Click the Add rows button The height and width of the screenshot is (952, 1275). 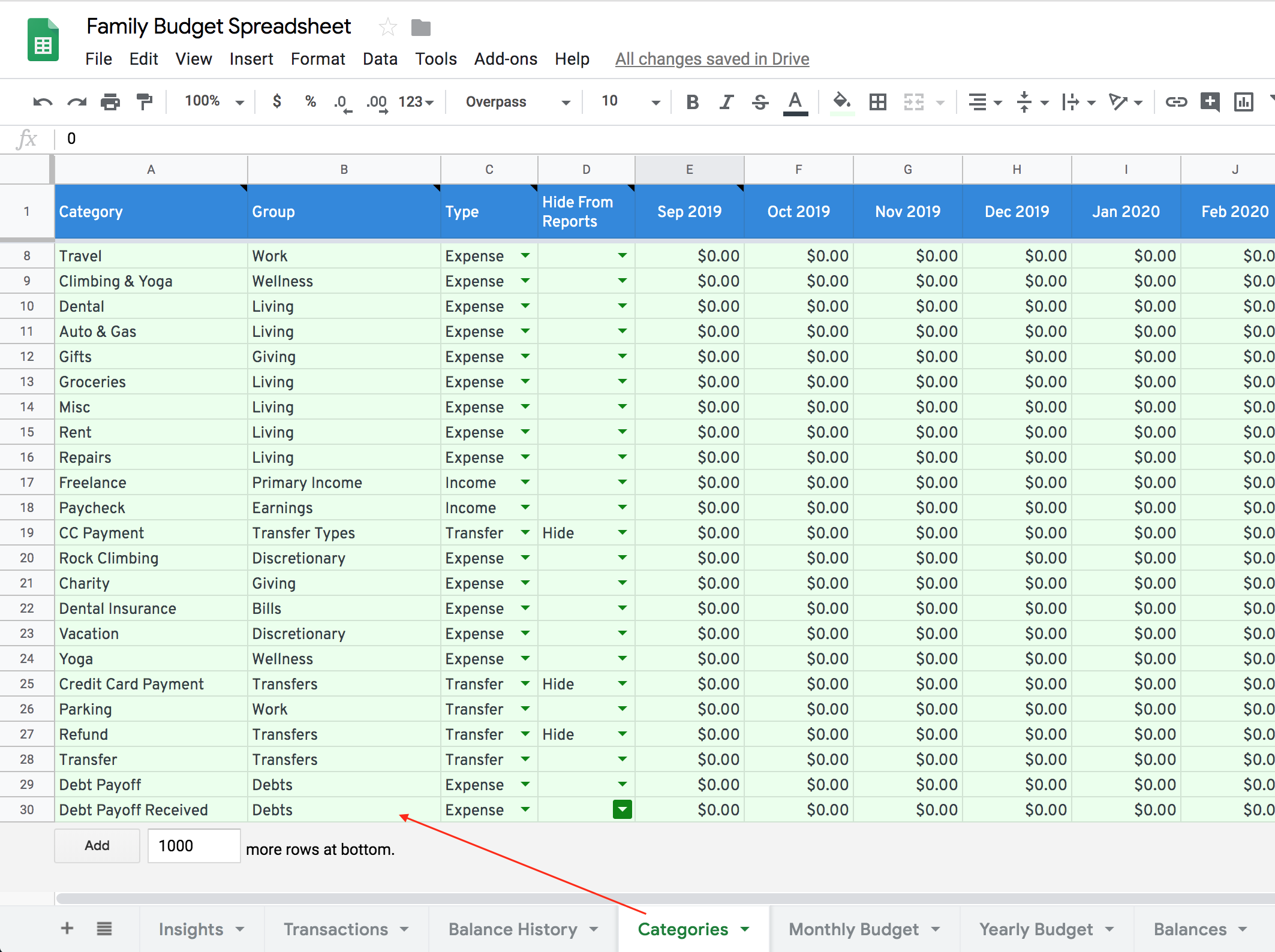coord(97,845)
